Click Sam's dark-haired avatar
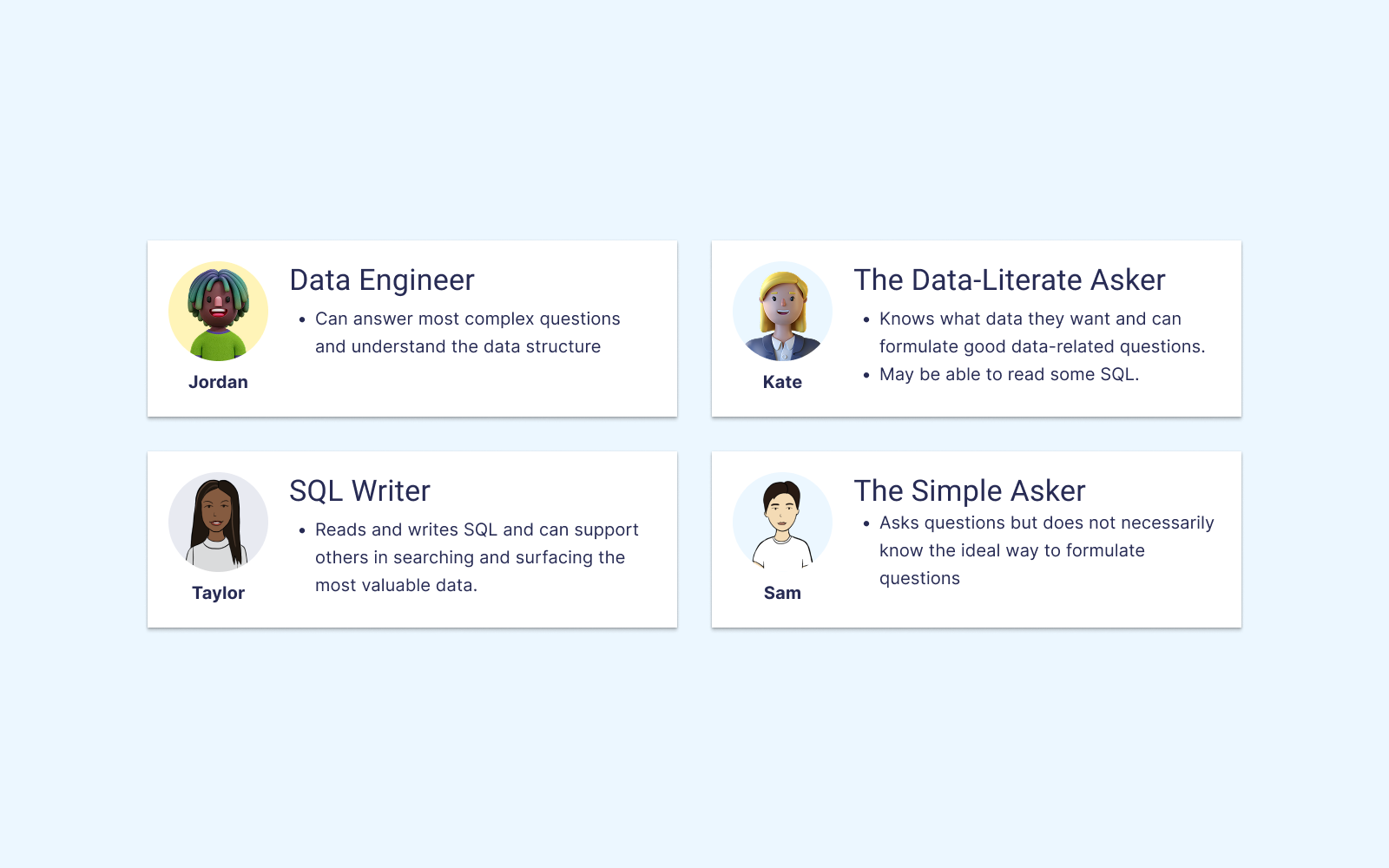1389x868 pixels. point(782,523)
